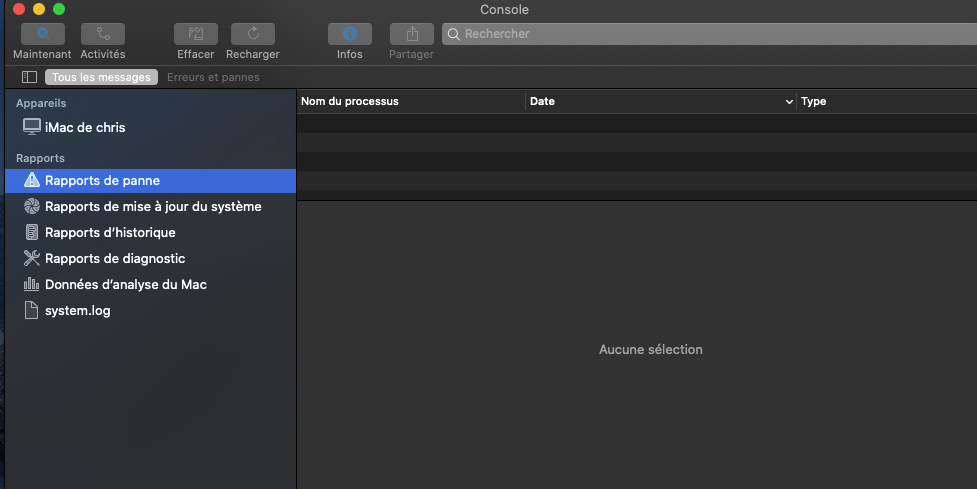The width and height of the screenshot is (977, 489).
Task: Open the Activités toolbar button
Action: click(x=103, y=34)
